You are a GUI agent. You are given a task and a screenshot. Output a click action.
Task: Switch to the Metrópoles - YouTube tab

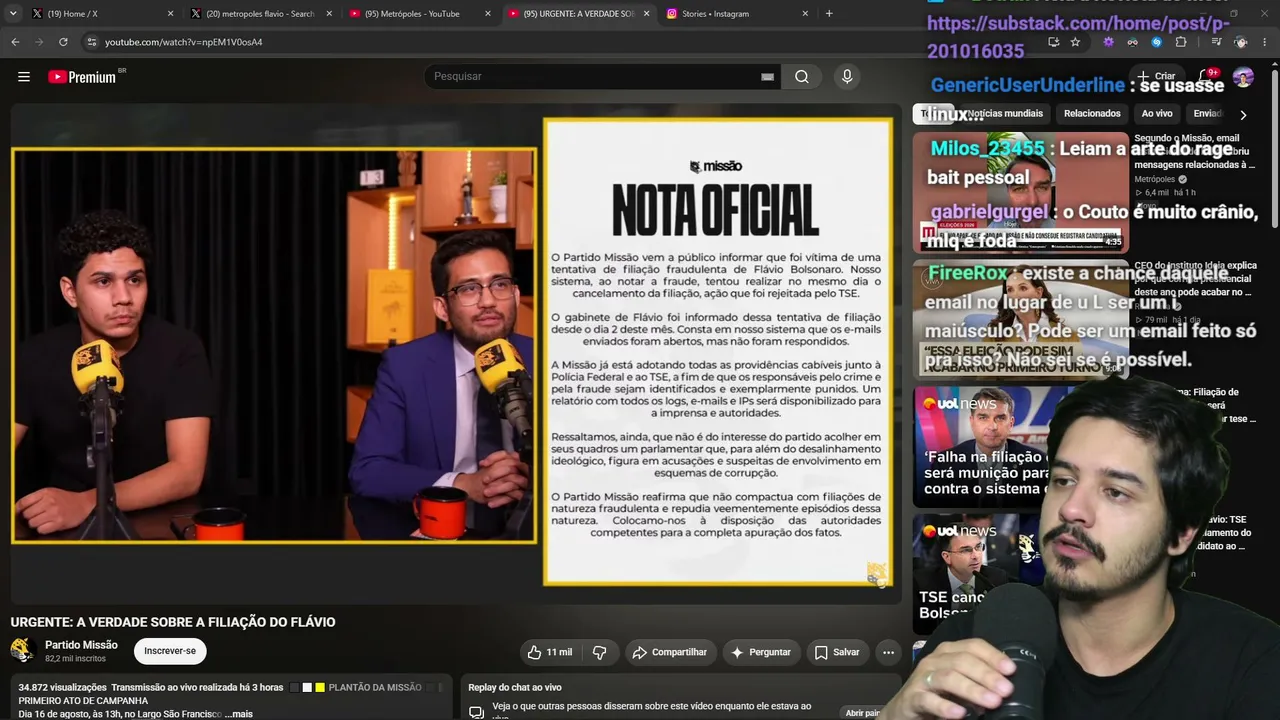tap(417, 14)
